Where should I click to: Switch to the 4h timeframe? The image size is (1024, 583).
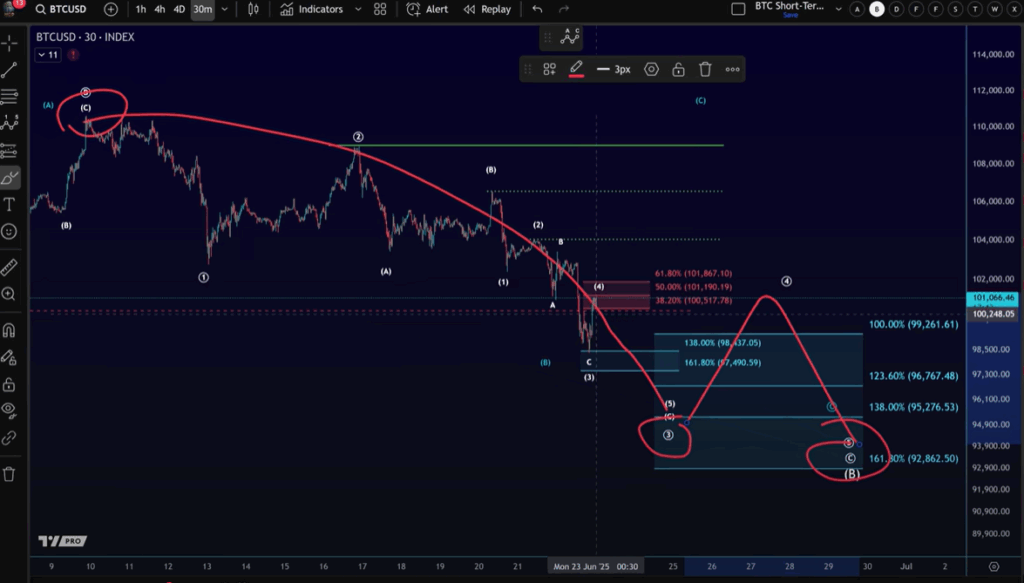[x=159, y=9]
